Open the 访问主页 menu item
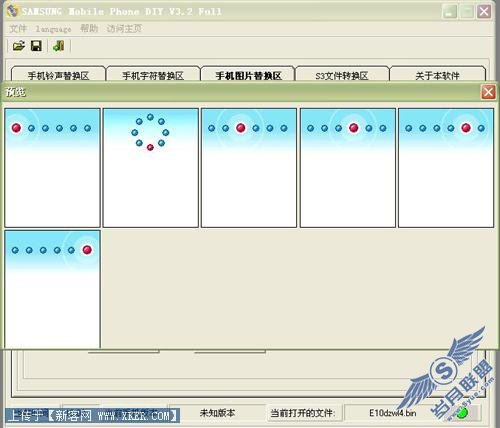This screenshot has width=500, height=428. [x=124, y=29]
